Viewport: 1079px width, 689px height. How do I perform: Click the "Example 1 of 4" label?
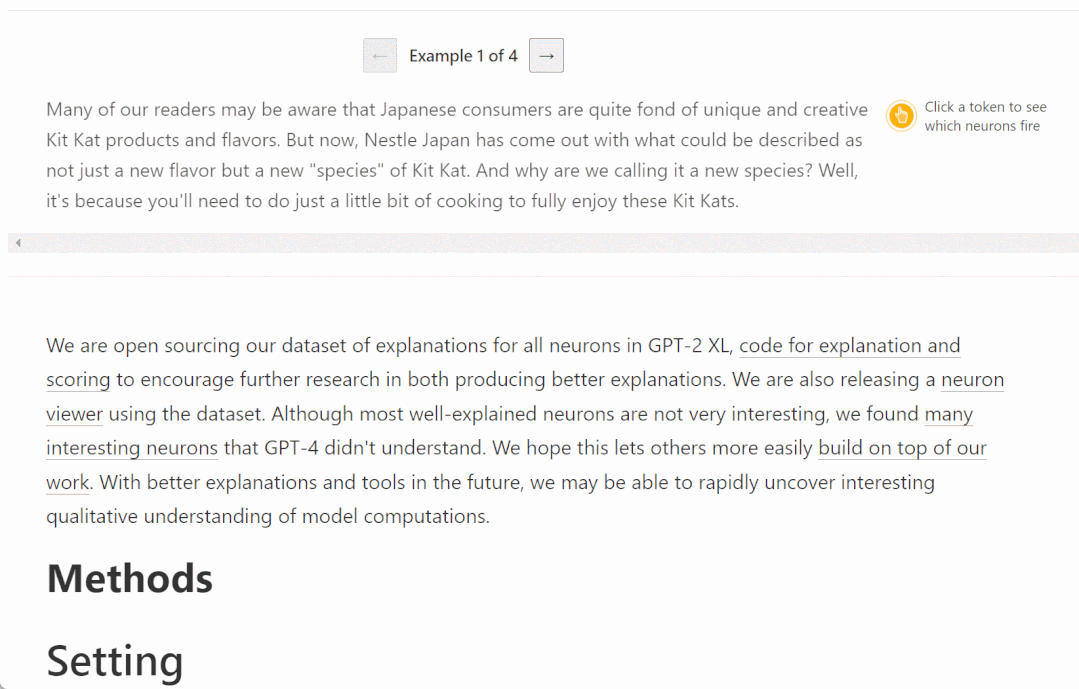[x=463, y=55]
